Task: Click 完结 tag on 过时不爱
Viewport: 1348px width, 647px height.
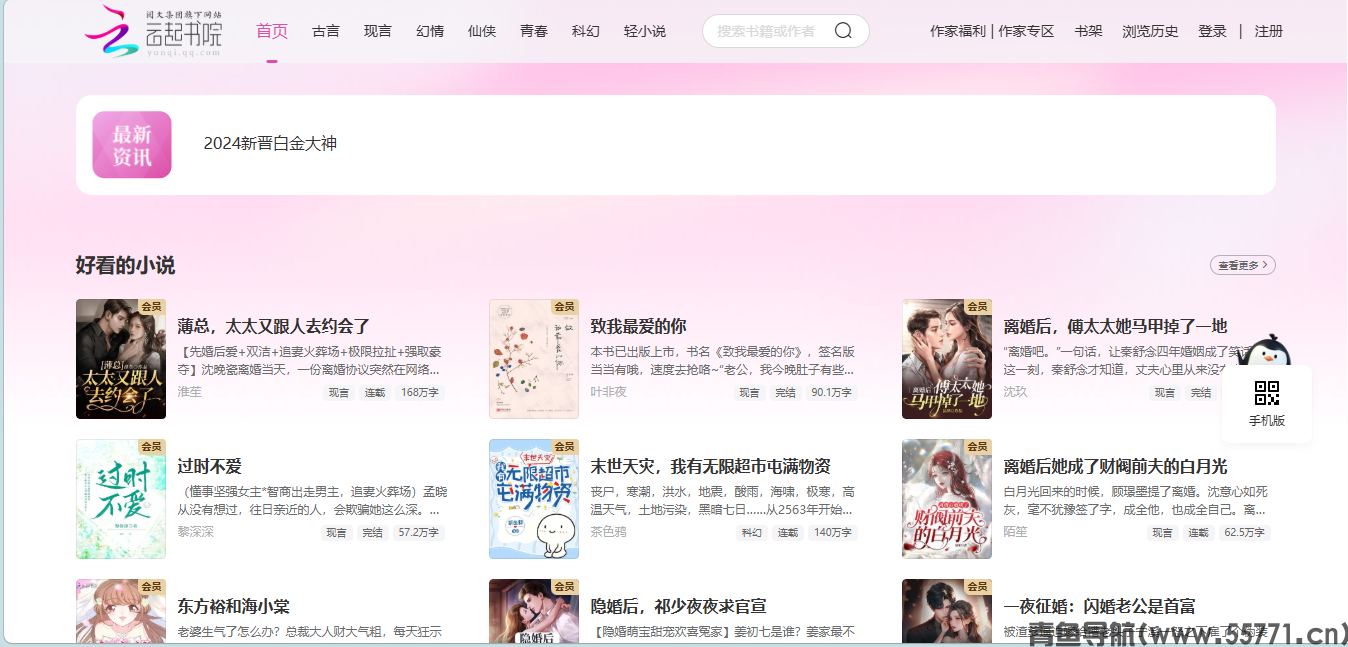Action: point(372,533)
